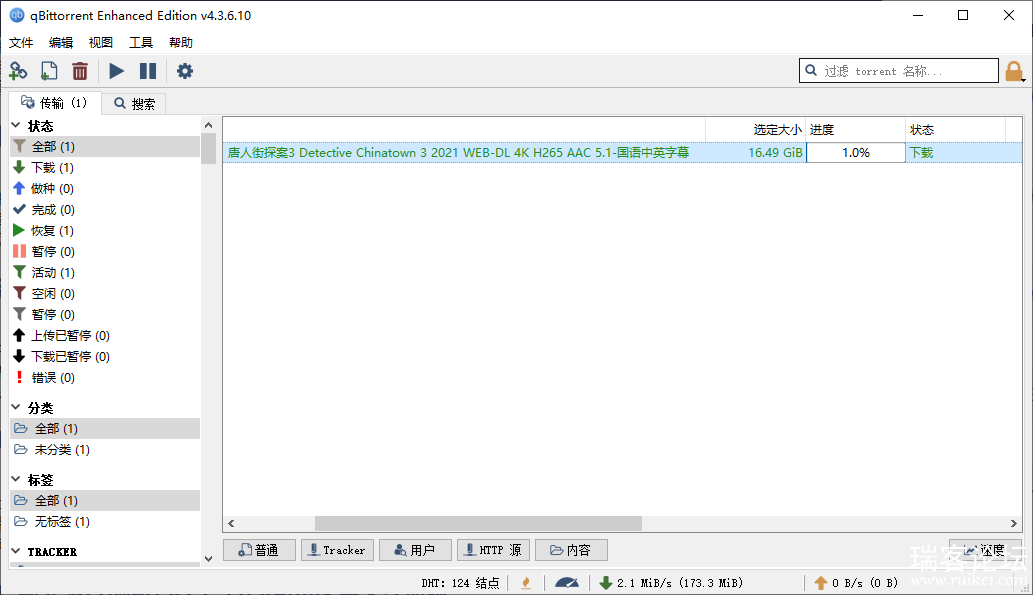Sort by 状态 column header
Viewport: 1033px width, 595px height.
(955, 130)
